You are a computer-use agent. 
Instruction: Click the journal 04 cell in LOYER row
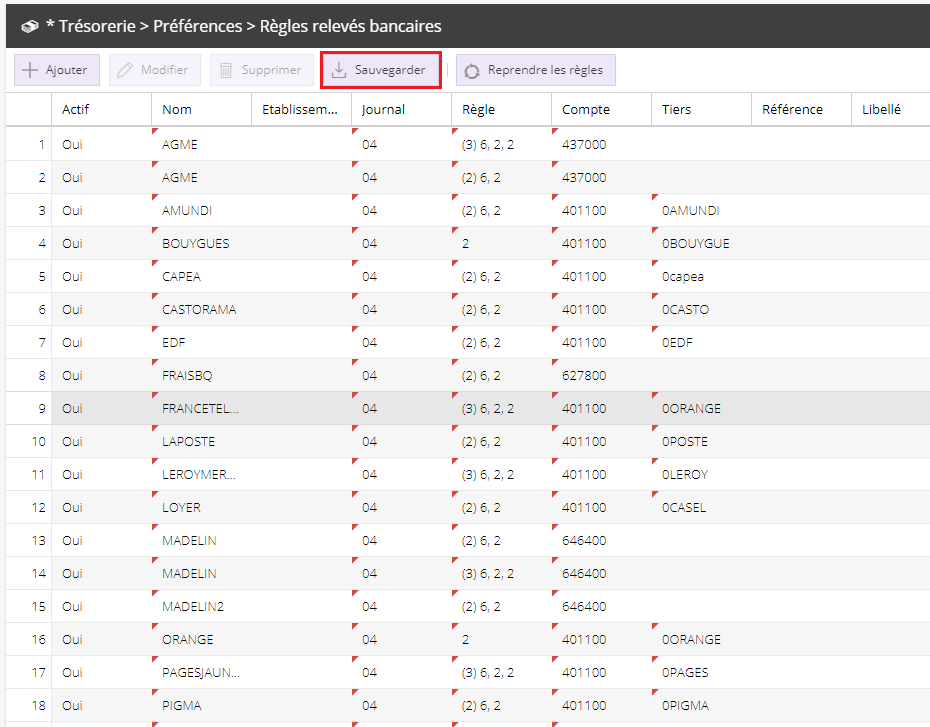point(402,508)
